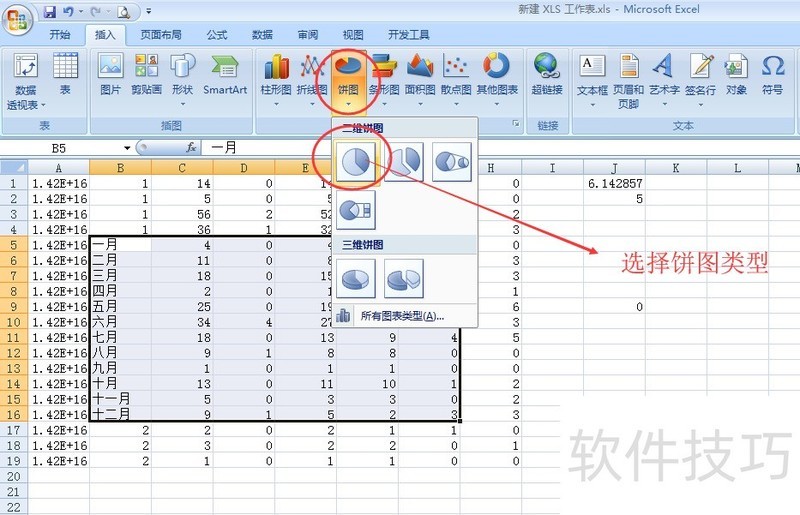This screenshot has width=800, height=515.
Task: Choose the pie of pie chart
Action: coord(452,162)
